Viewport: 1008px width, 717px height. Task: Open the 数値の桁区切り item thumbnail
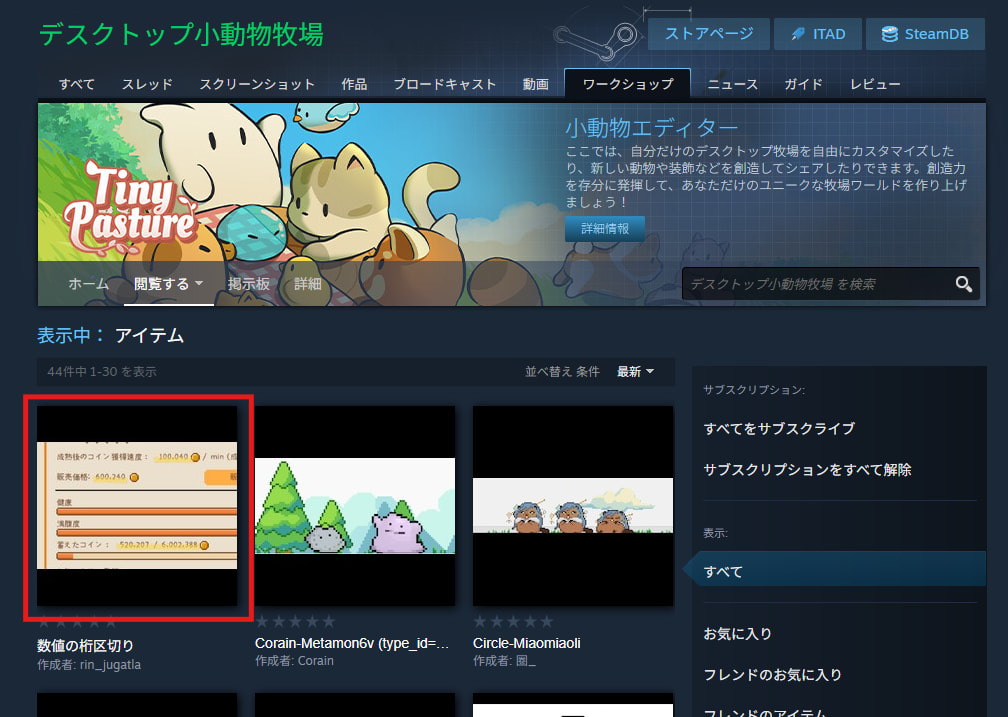[137, 505]
